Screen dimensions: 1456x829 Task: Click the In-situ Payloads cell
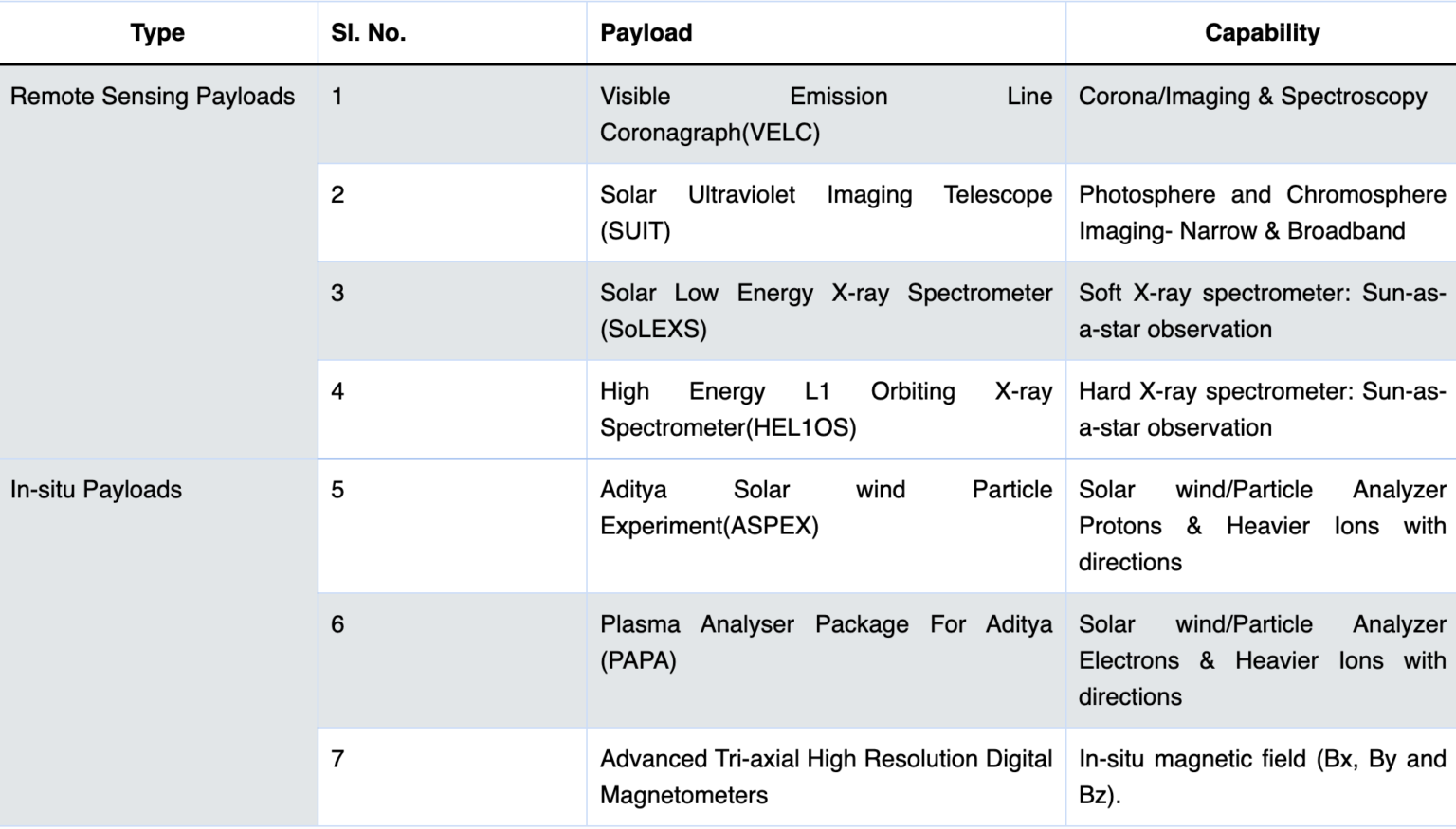pos(96,490)
